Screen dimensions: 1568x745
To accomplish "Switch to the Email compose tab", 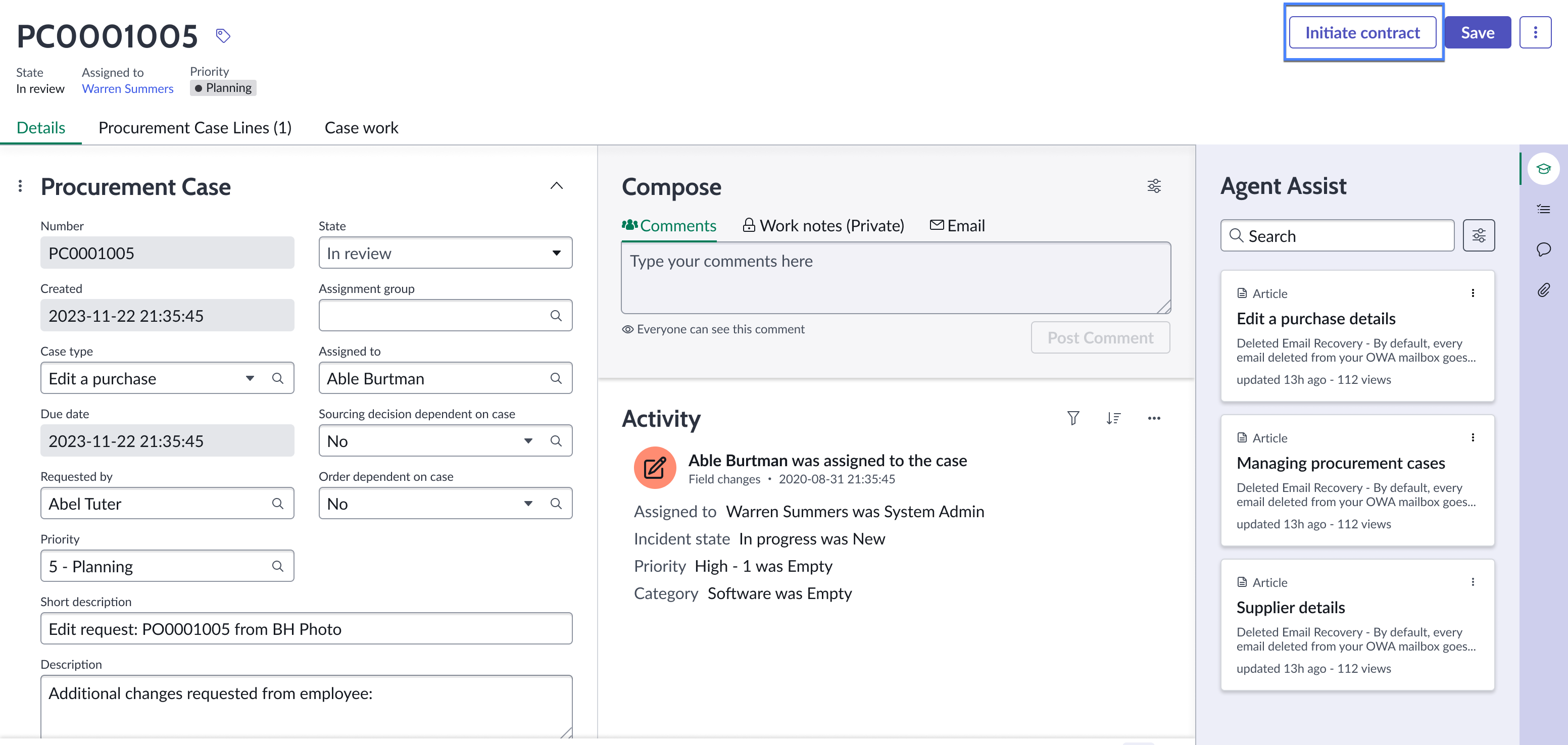I will [957, 225].
